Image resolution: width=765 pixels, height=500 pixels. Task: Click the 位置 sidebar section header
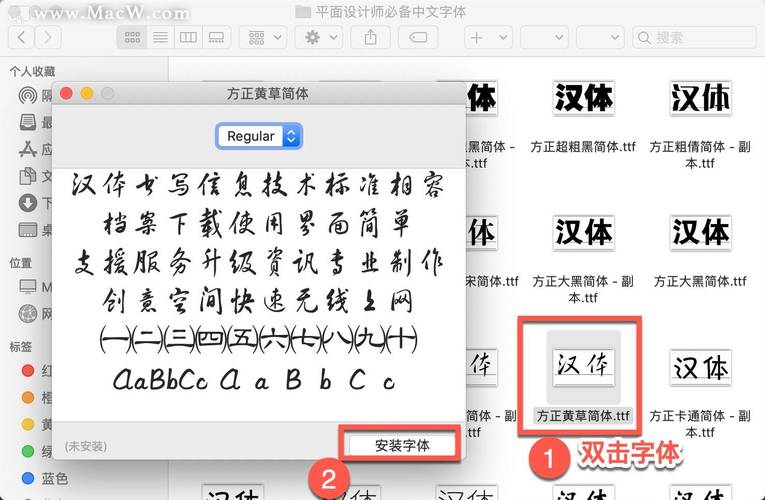pyautogui.click(x=20, y=263)
